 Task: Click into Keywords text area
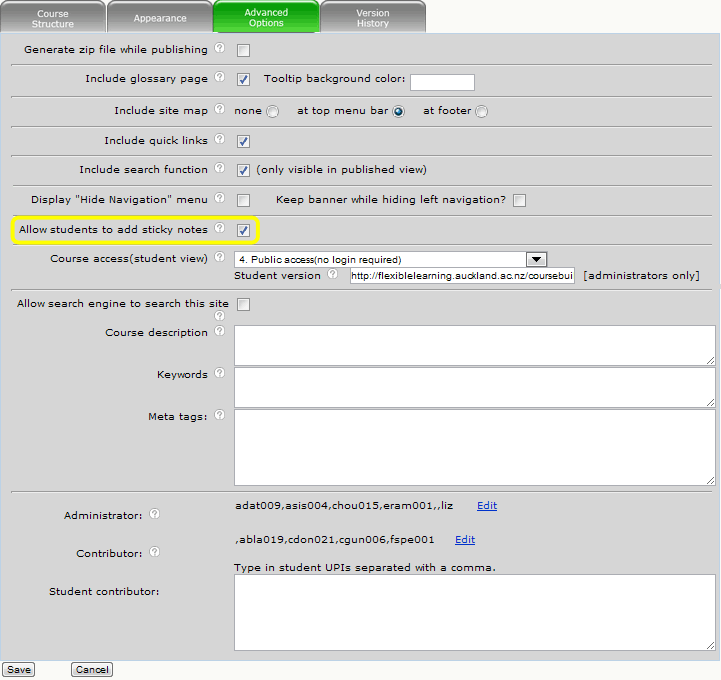tap(475, 387)
